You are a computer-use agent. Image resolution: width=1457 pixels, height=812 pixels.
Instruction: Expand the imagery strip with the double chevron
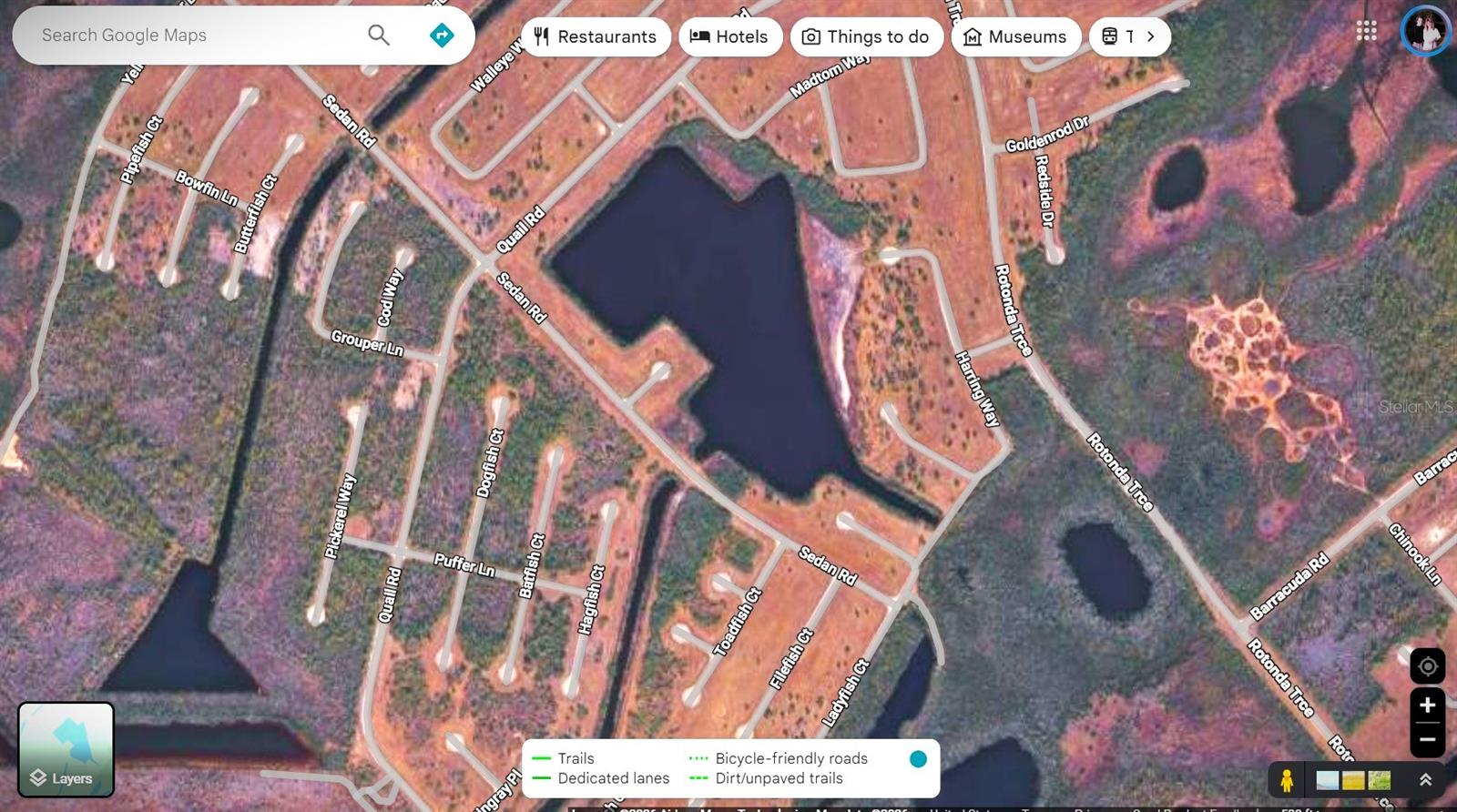click(1425, 780)
